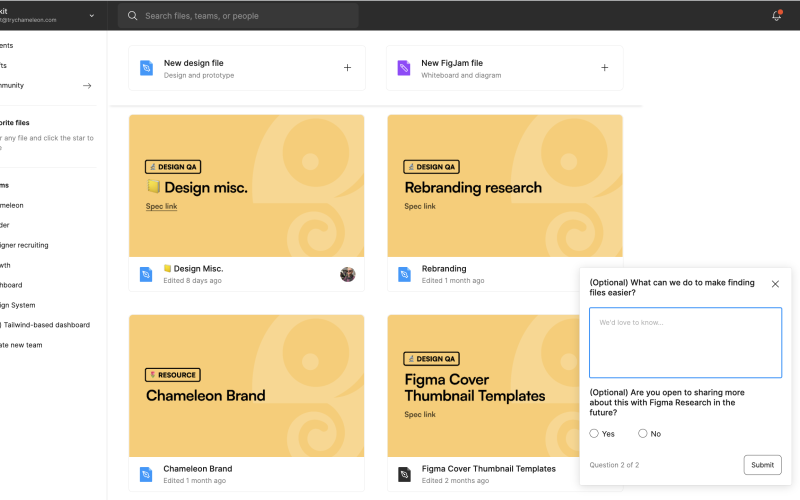Click the plus on New FigJam file
800x500 pixels.
pyautogui.click(x=605, y=68)
